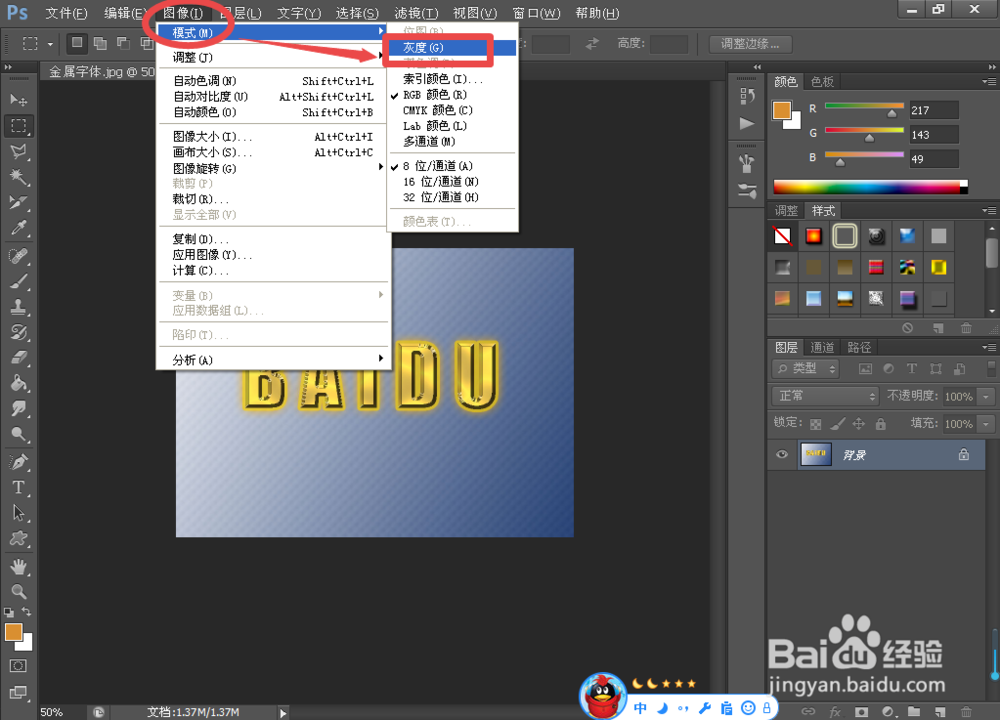The image size is (1000, 720).
Task: Open the 填充 fill arrow
Action: (986, 423)
